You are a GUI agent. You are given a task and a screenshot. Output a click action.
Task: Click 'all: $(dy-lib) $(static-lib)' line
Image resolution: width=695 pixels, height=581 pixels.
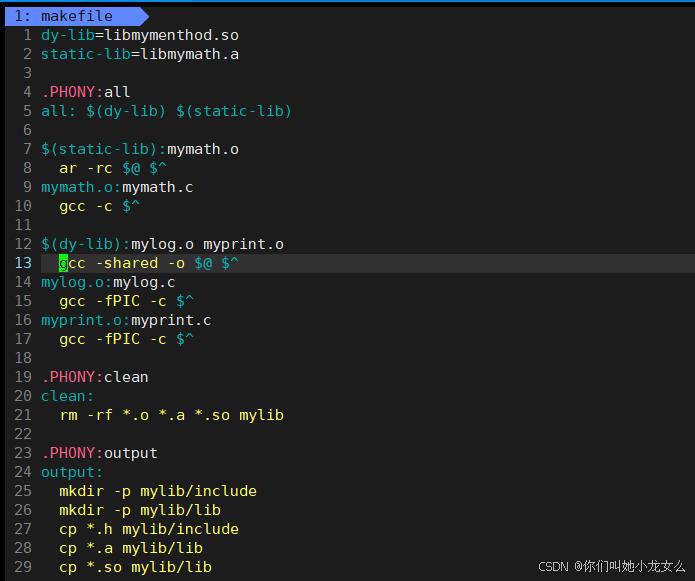pyautogui.click(x=166, y=111)
